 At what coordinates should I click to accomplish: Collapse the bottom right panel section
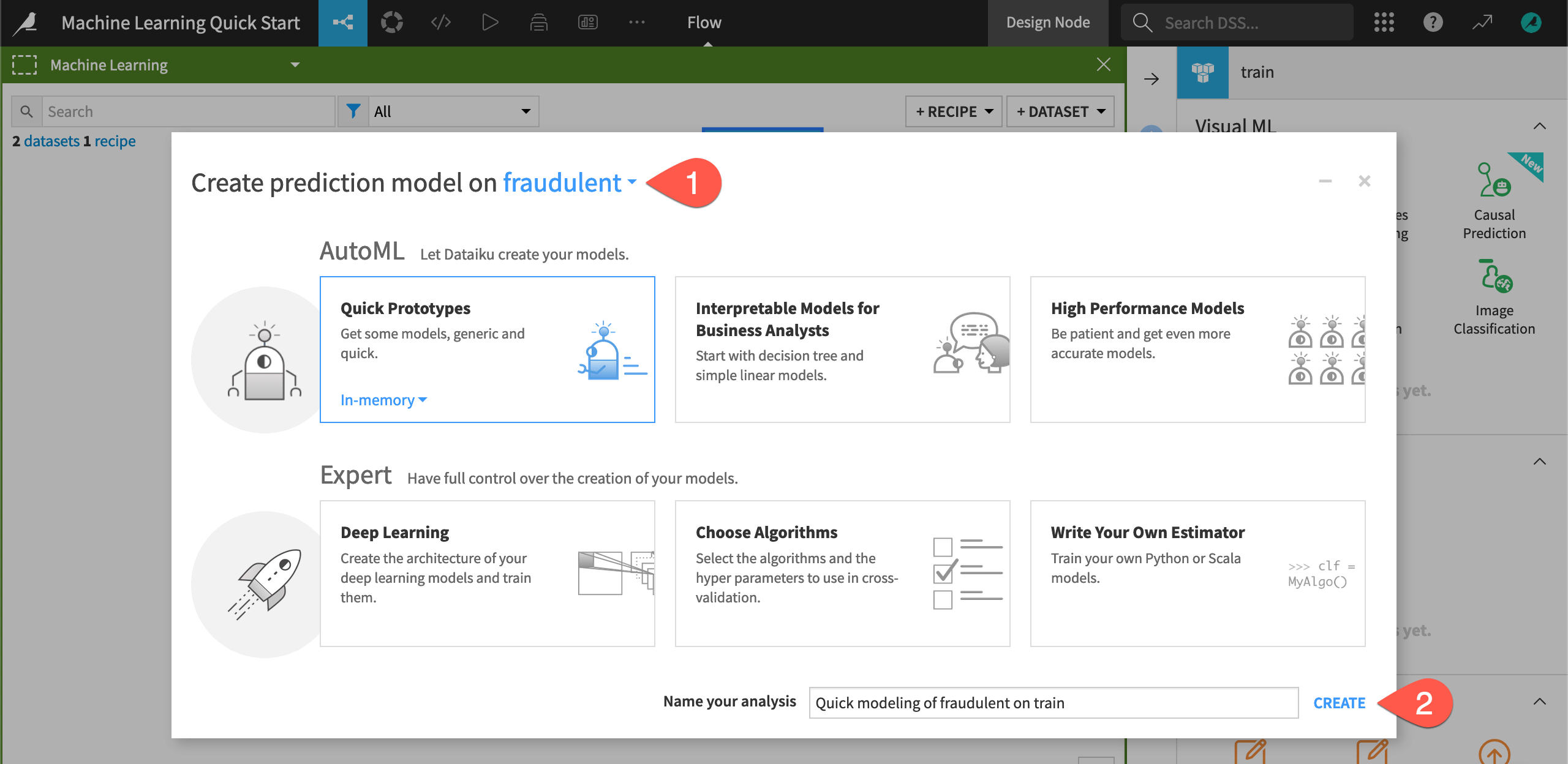point(1540,702)
